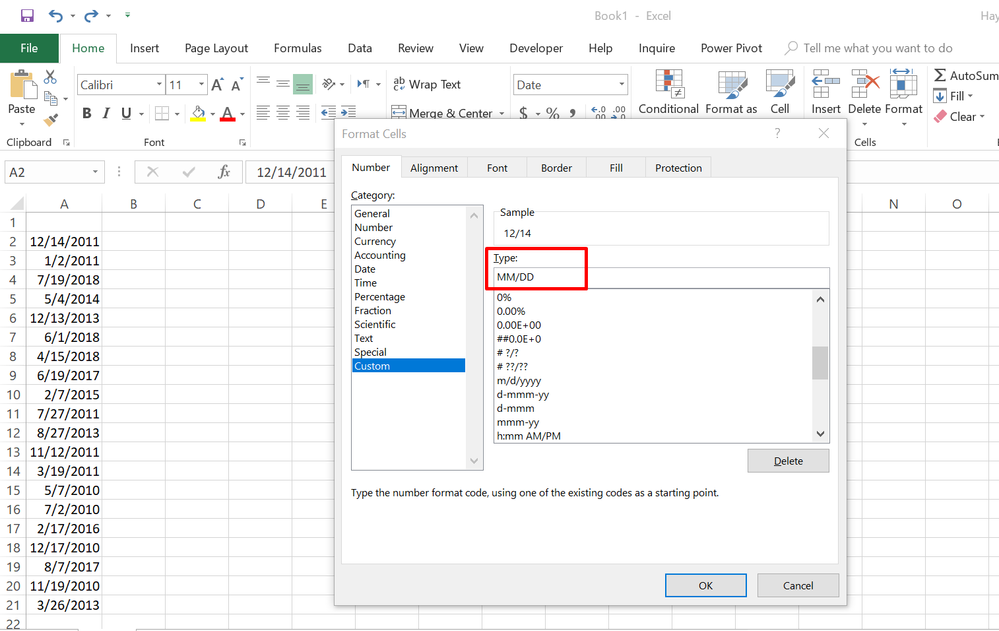This screenshot has width=999, height=631.
Task: Click the Copy icon in Clipboard group
Action: [x=51, y=98]
